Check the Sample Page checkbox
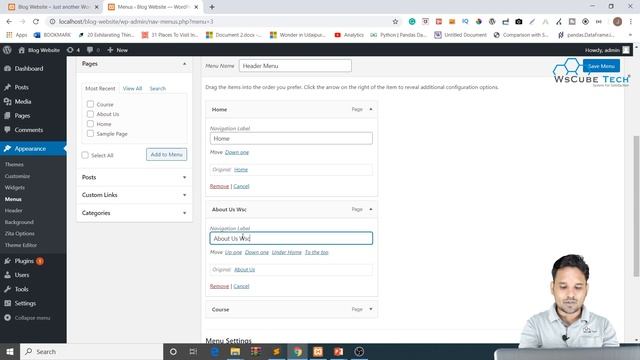Image resolution: width=640 pixels, height=360 pixels. (90, 133)
